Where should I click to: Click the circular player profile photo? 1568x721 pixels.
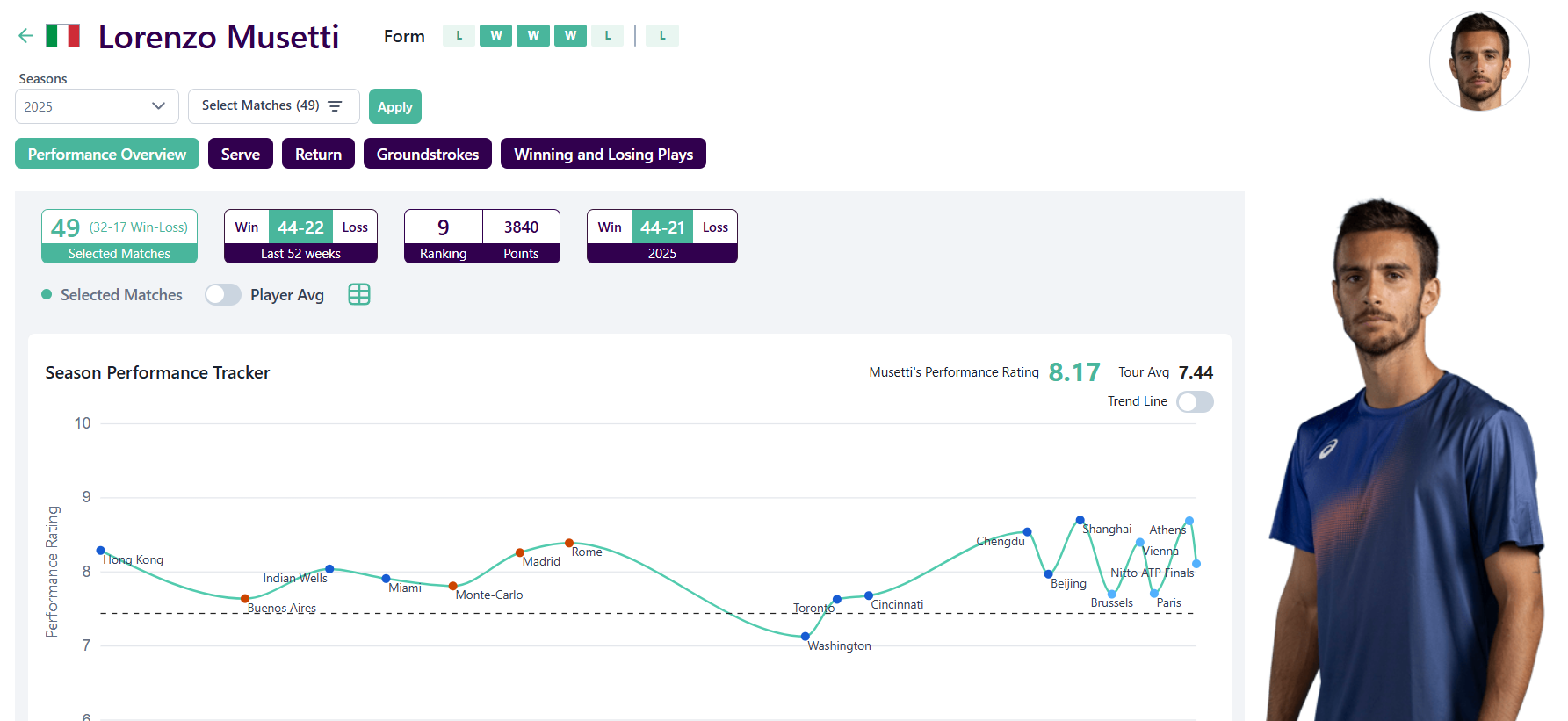[x=1479, y=61]
